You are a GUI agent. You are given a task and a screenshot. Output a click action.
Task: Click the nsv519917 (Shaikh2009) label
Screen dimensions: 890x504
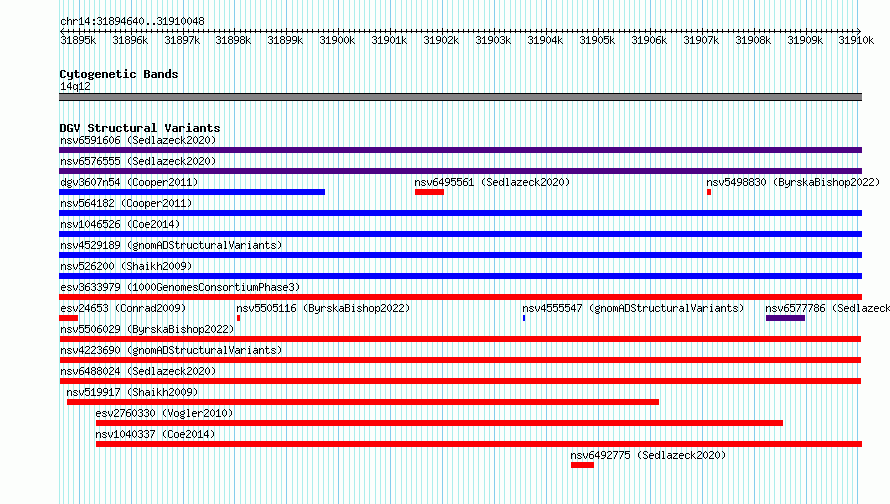(132, 392)
